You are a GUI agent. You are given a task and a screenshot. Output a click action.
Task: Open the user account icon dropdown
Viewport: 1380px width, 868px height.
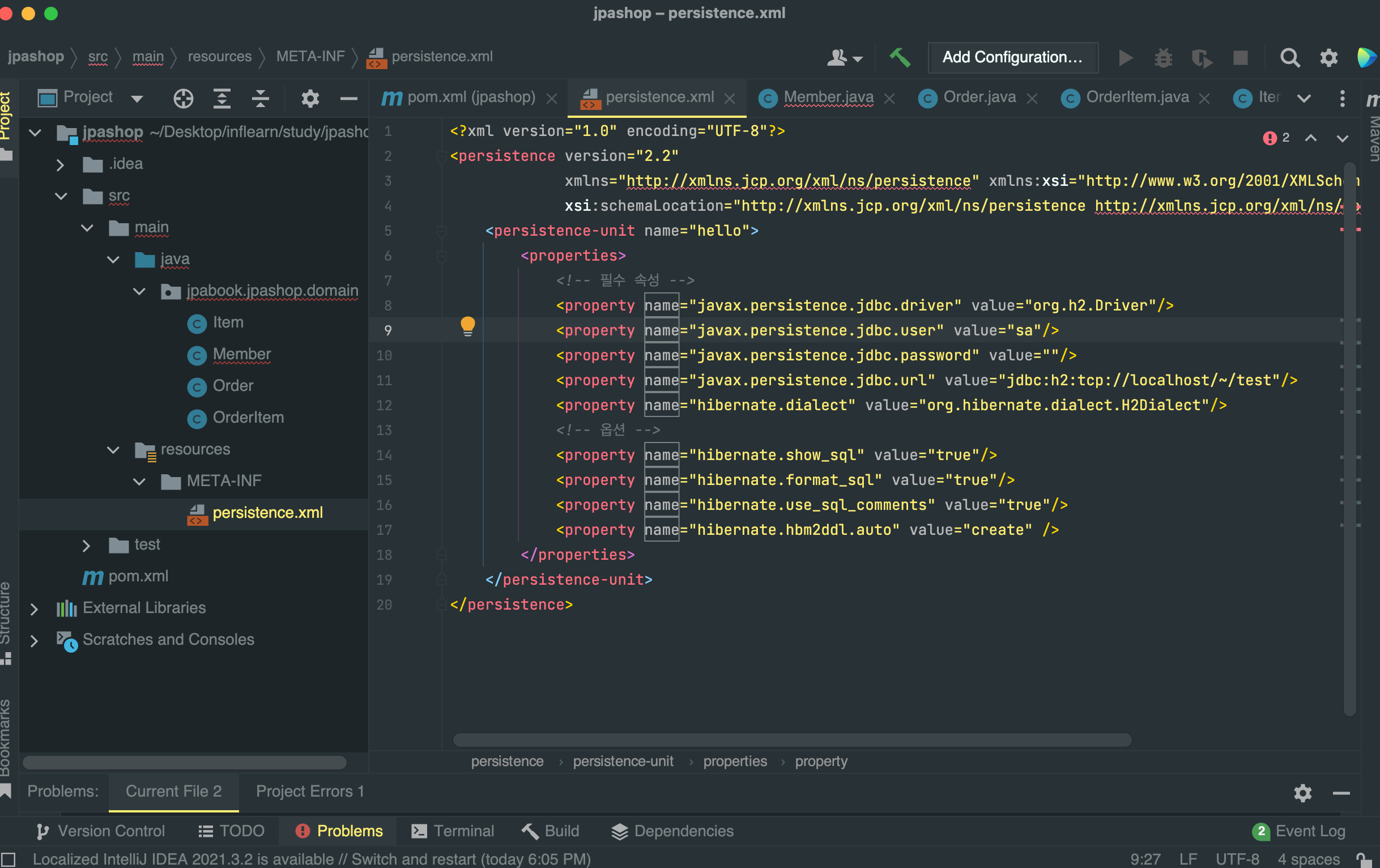[845, 57]
